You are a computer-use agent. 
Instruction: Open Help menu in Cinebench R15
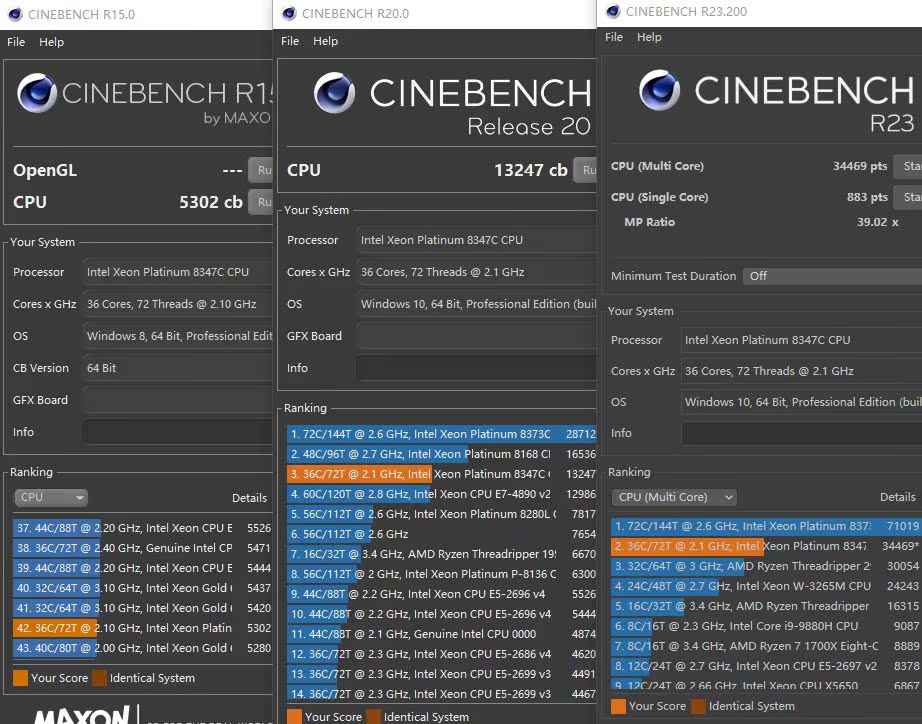coord(51,42)
